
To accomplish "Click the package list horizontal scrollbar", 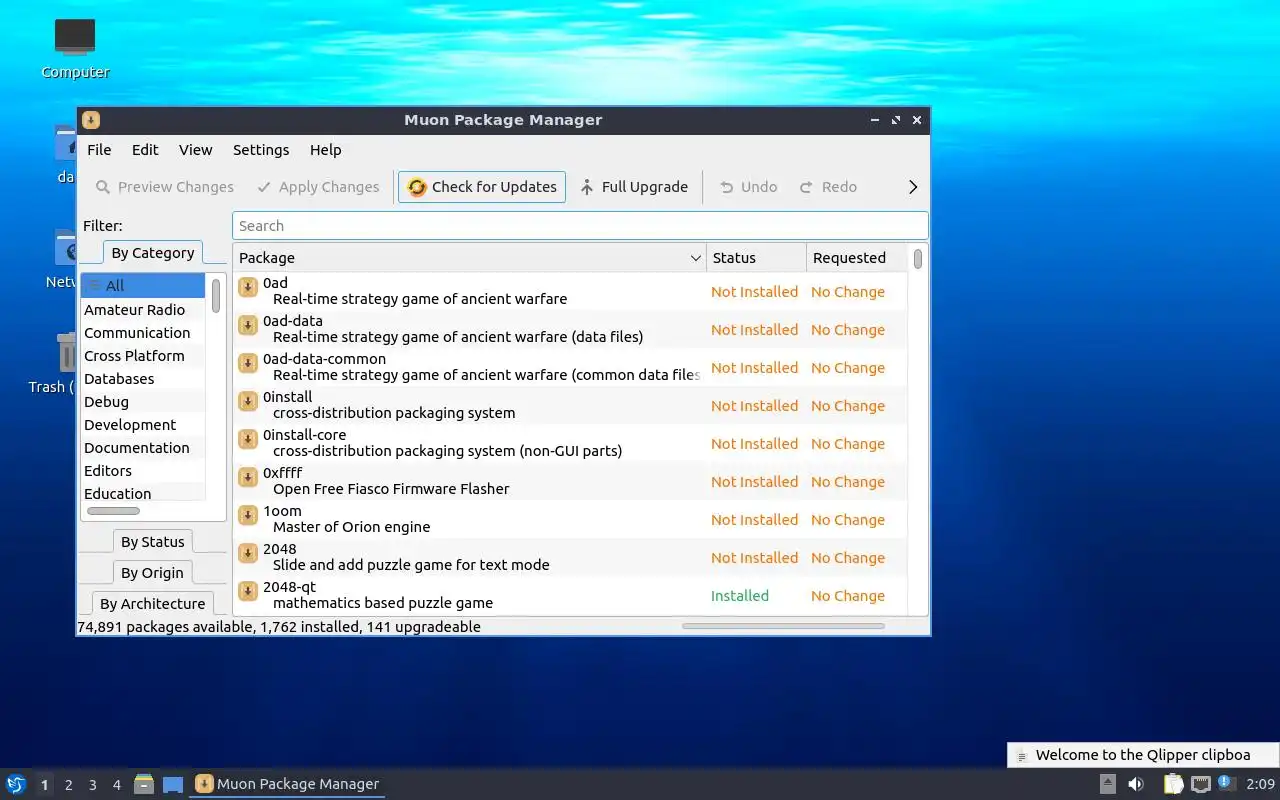I will (x=783, y=626).
